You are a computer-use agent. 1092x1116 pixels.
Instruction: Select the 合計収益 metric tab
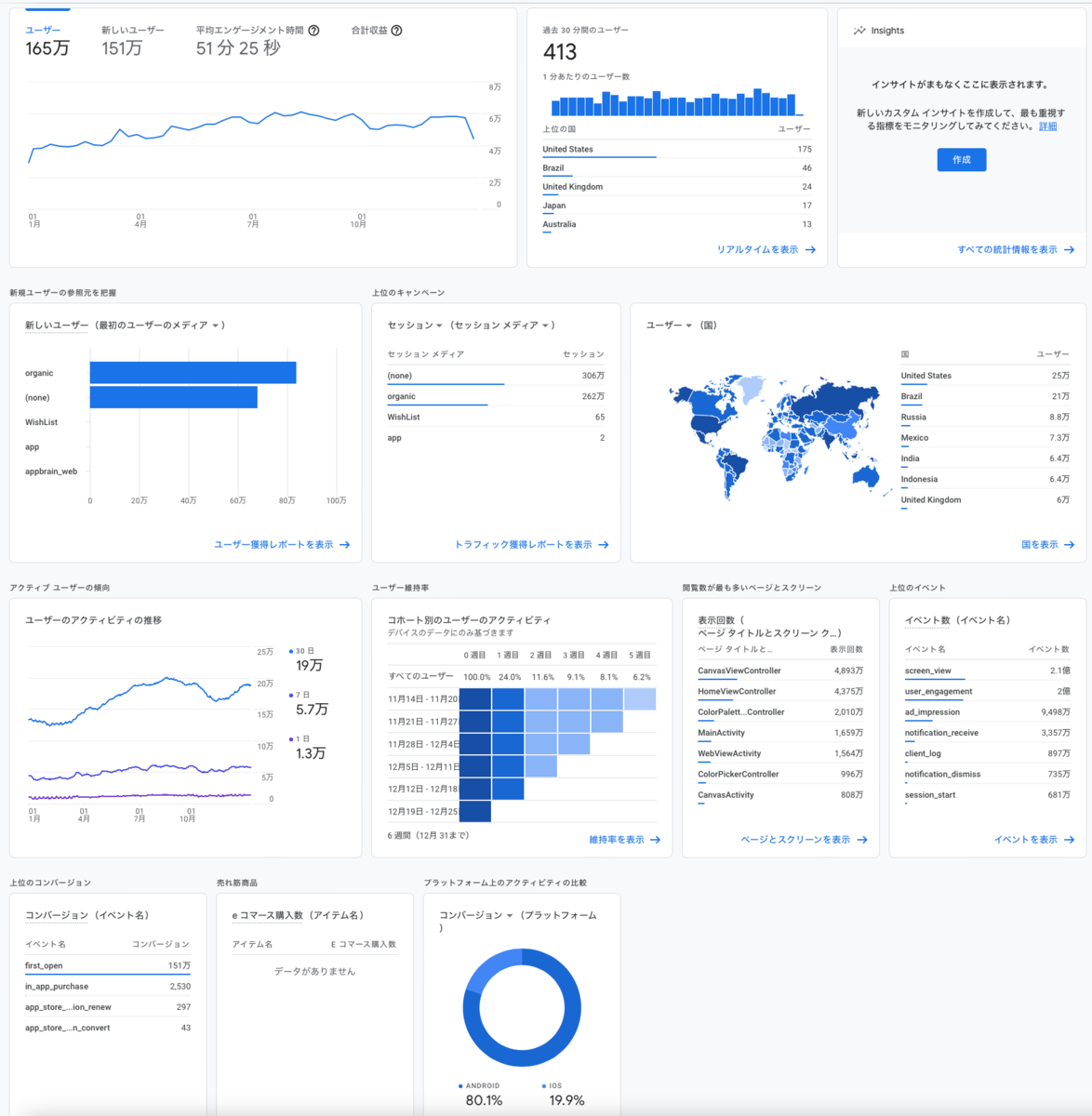tap(376, 31)
